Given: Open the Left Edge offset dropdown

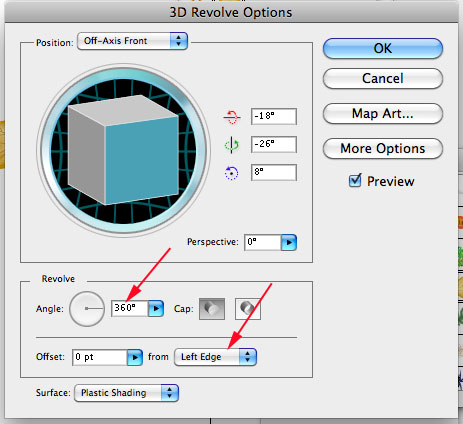Looking at the screenshot, I should (x=215, y=357).
